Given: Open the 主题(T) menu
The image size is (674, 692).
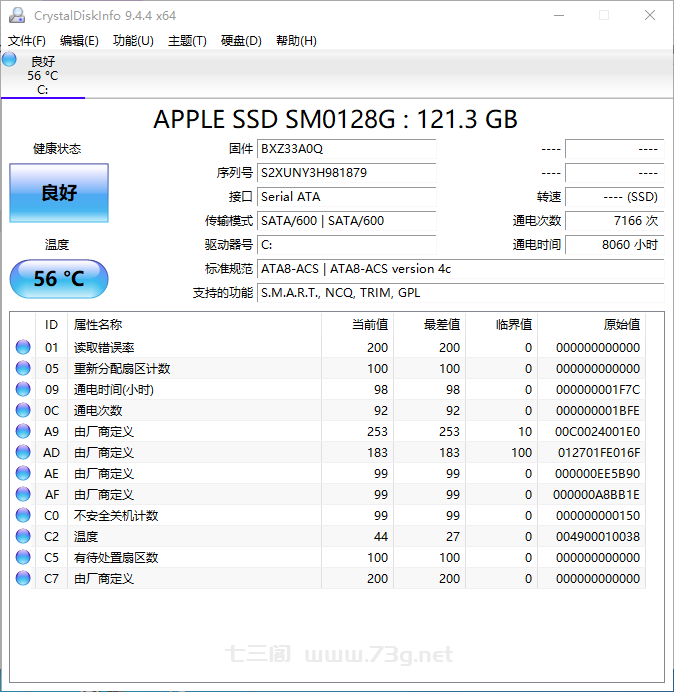Looking at the screenshot, I should coord(187,41).
